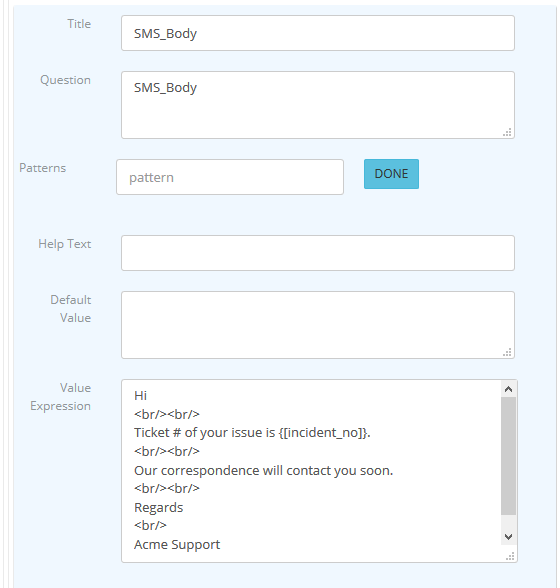Viewport: 560px width, 588px height.
Task: Click the 'Acme Support' line in expression
Action: [x=177, y=544]
